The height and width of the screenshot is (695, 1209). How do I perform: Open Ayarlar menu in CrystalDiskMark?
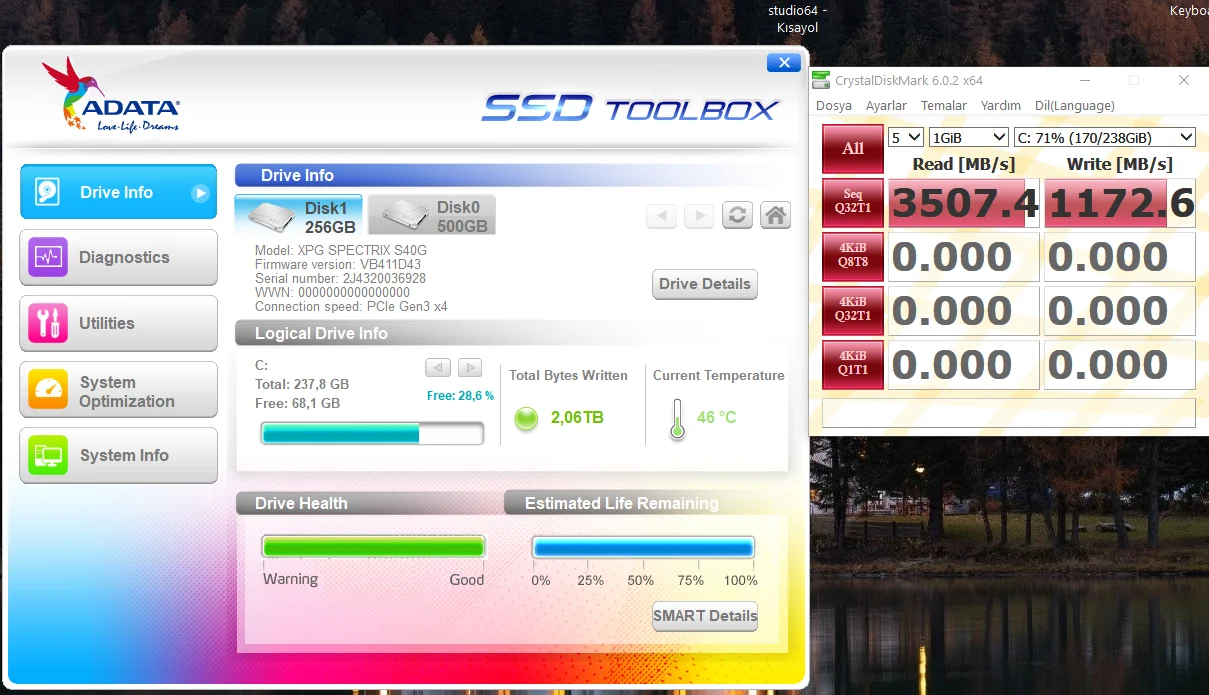(x=886, y=106)
